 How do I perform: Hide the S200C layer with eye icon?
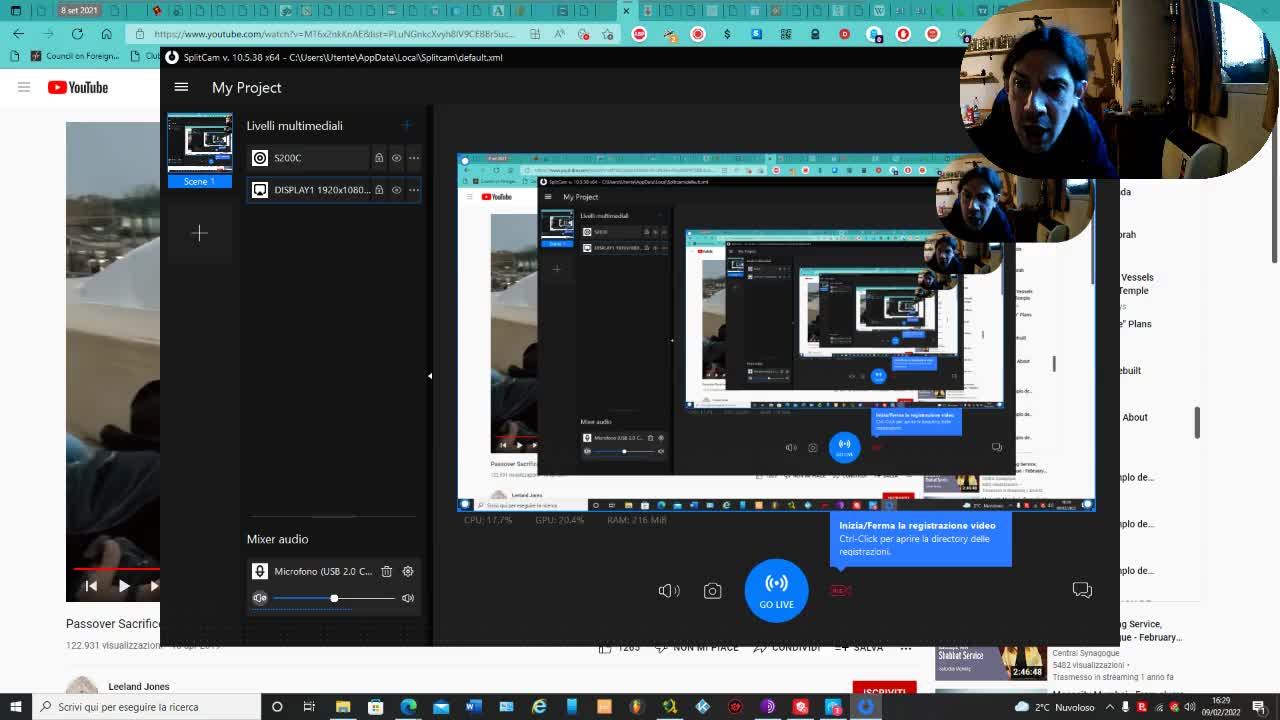396,158
